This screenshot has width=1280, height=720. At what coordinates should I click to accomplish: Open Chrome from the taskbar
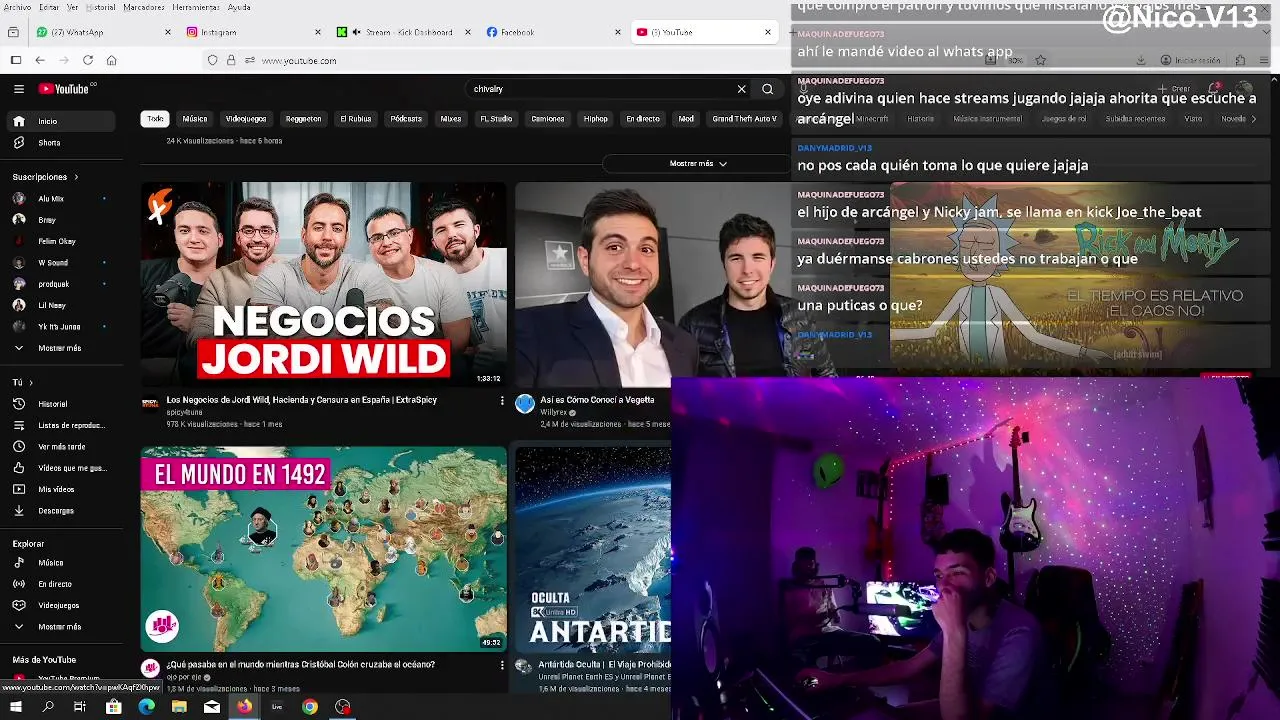point(310,707)
